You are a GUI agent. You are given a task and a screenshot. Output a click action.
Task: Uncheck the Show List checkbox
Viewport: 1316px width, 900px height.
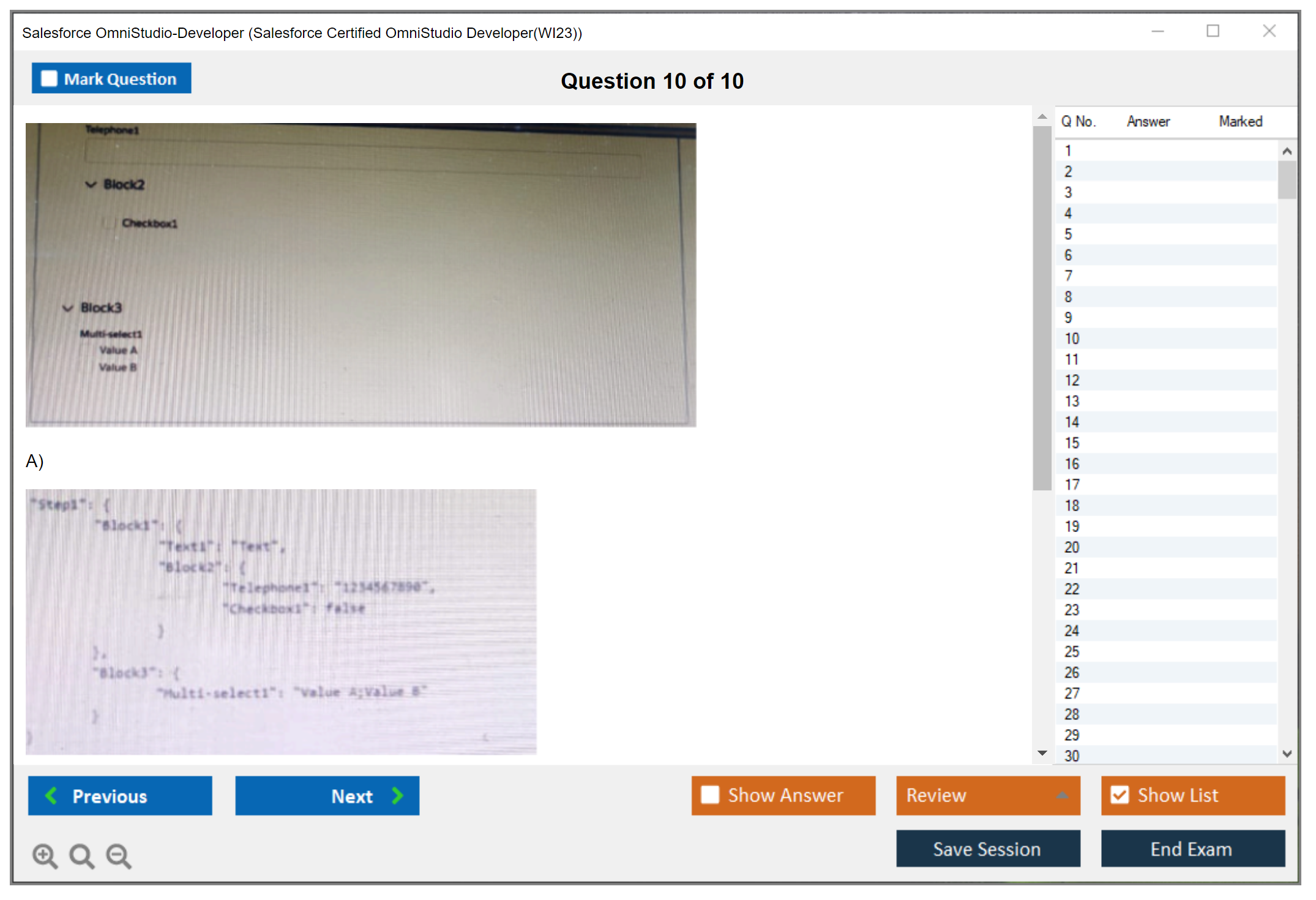point(1120,795)
